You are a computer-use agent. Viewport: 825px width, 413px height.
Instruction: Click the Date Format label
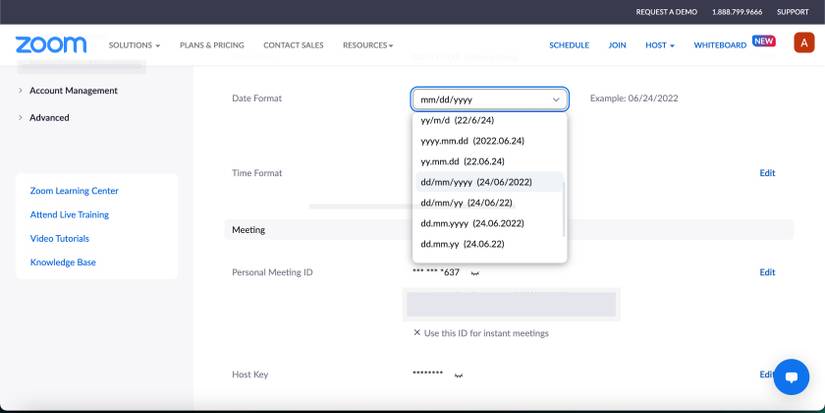pyautogui.click(x=257, y=98)
